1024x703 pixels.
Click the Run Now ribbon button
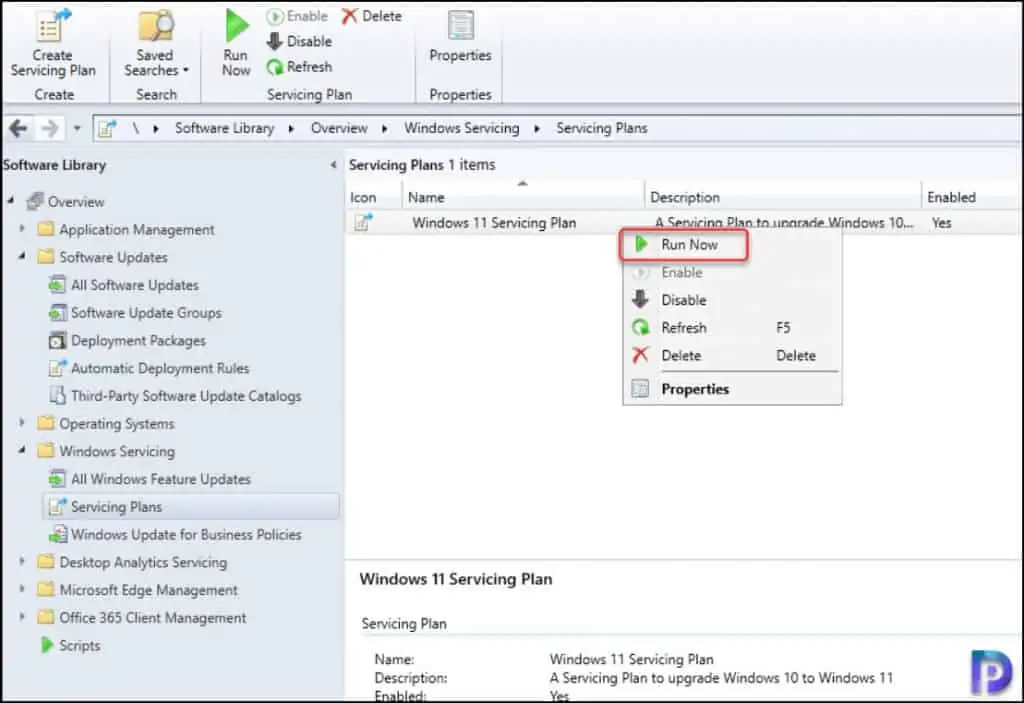pos(236,43)
